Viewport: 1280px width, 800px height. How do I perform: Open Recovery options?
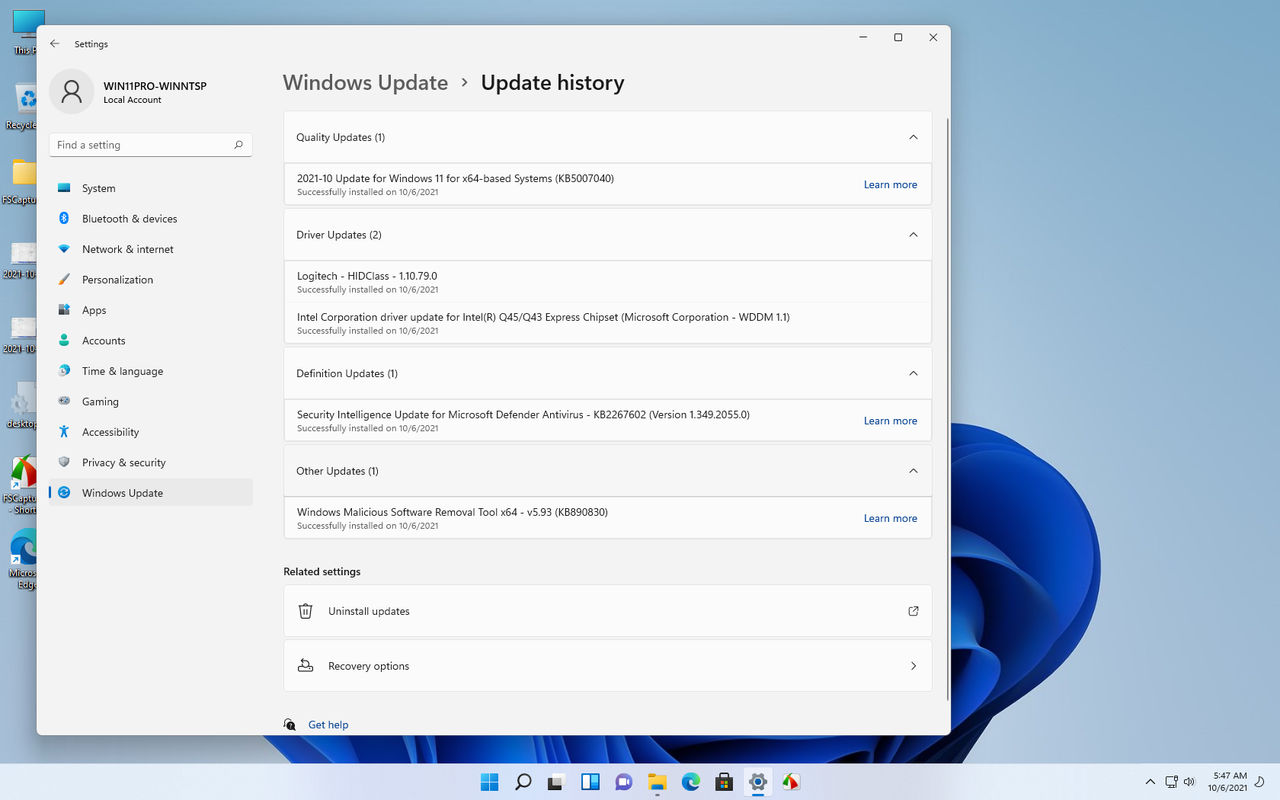tap(608, 666)
